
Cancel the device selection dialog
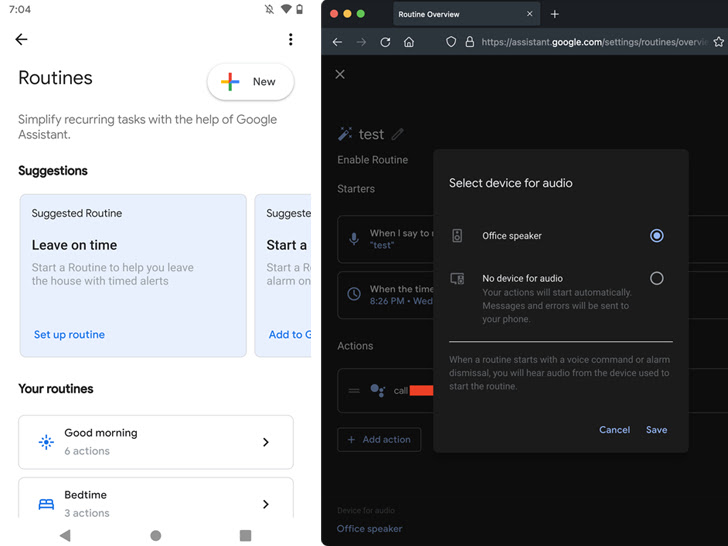point(614,430)
